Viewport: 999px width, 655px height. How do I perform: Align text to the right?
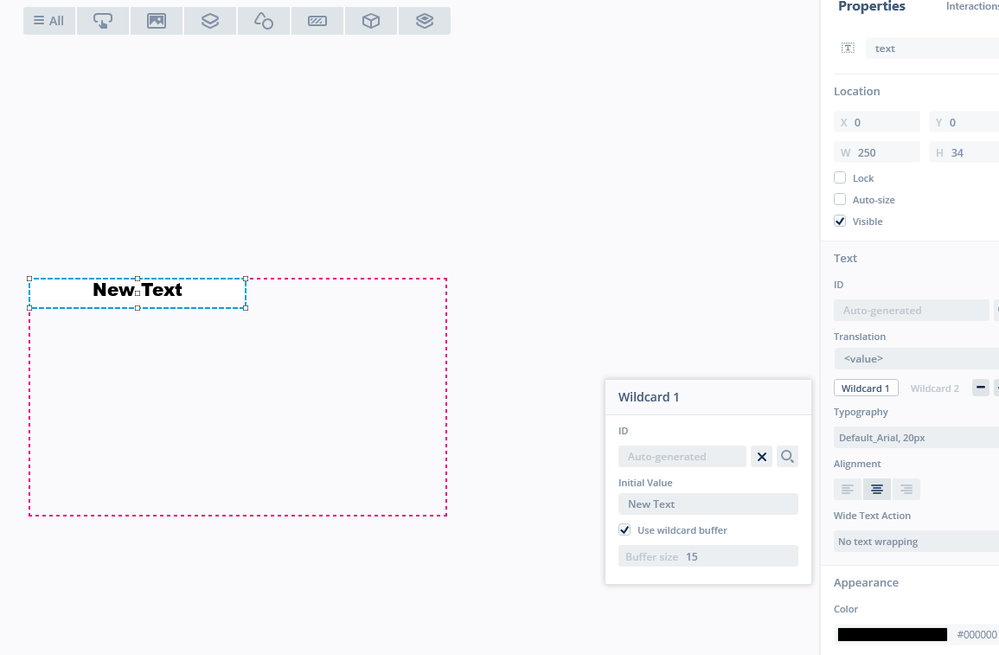click(x=907, y=489)
